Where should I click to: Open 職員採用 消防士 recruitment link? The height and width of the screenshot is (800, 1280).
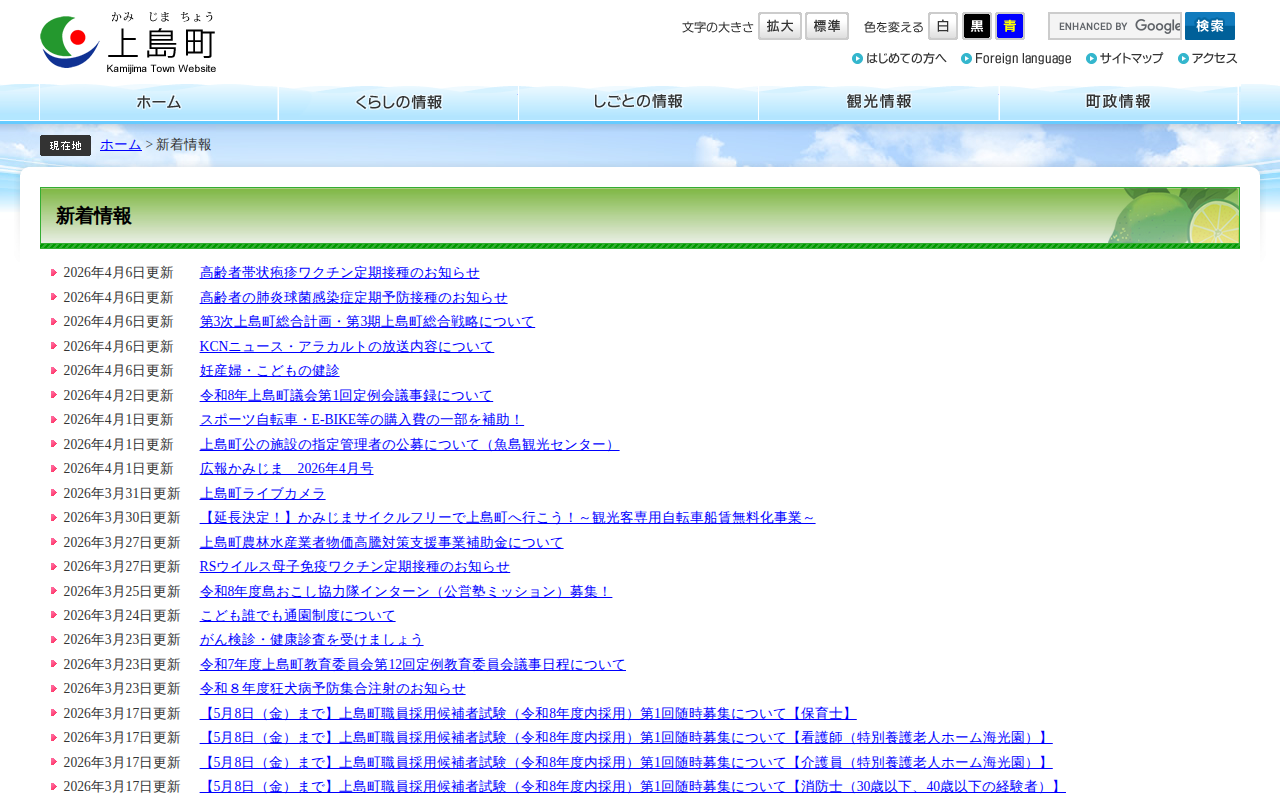point(633,787)
